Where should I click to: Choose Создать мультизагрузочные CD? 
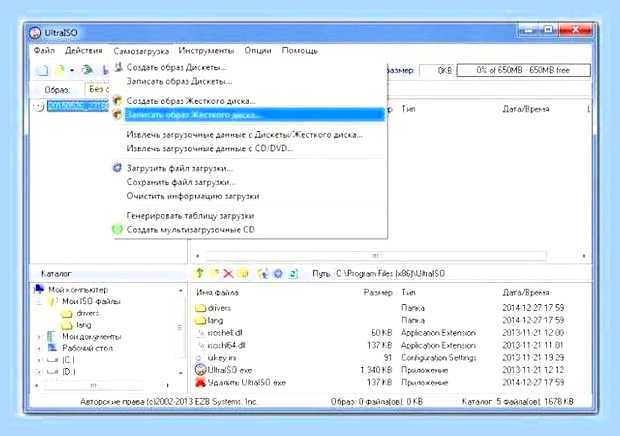click(x=191, y=230)
